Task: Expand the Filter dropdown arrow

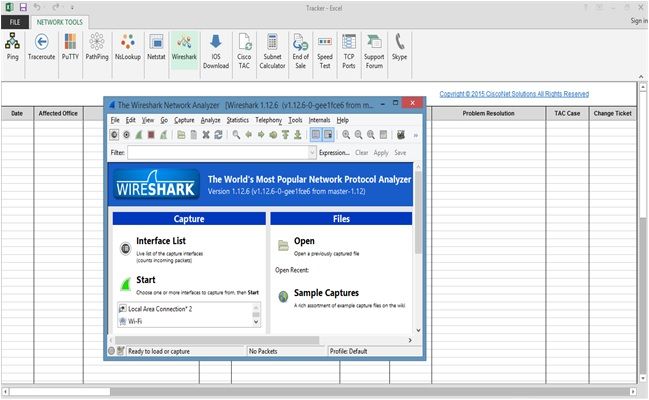Action: [312, 153]
